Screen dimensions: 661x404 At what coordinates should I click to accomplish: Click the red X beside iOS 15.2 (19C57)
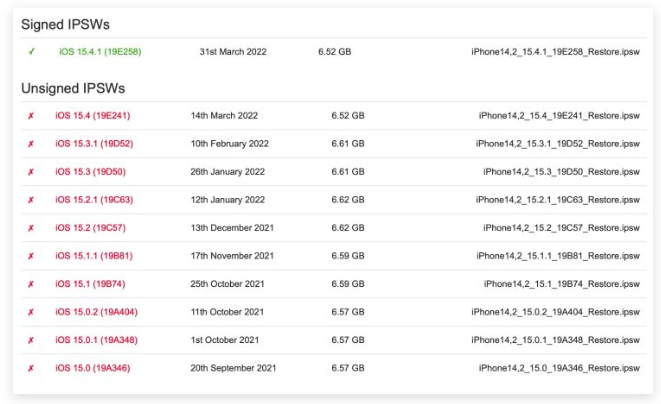(x=31, y=228)
